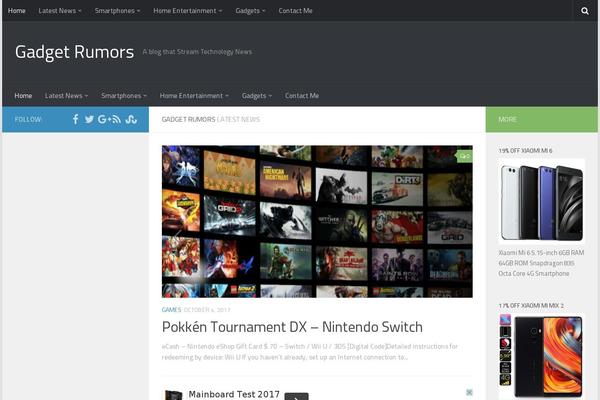The height and width of the screenshot is (400, 600).
Task: Expand Smartphones dropdown in top bar
Action: coord(117,11)
